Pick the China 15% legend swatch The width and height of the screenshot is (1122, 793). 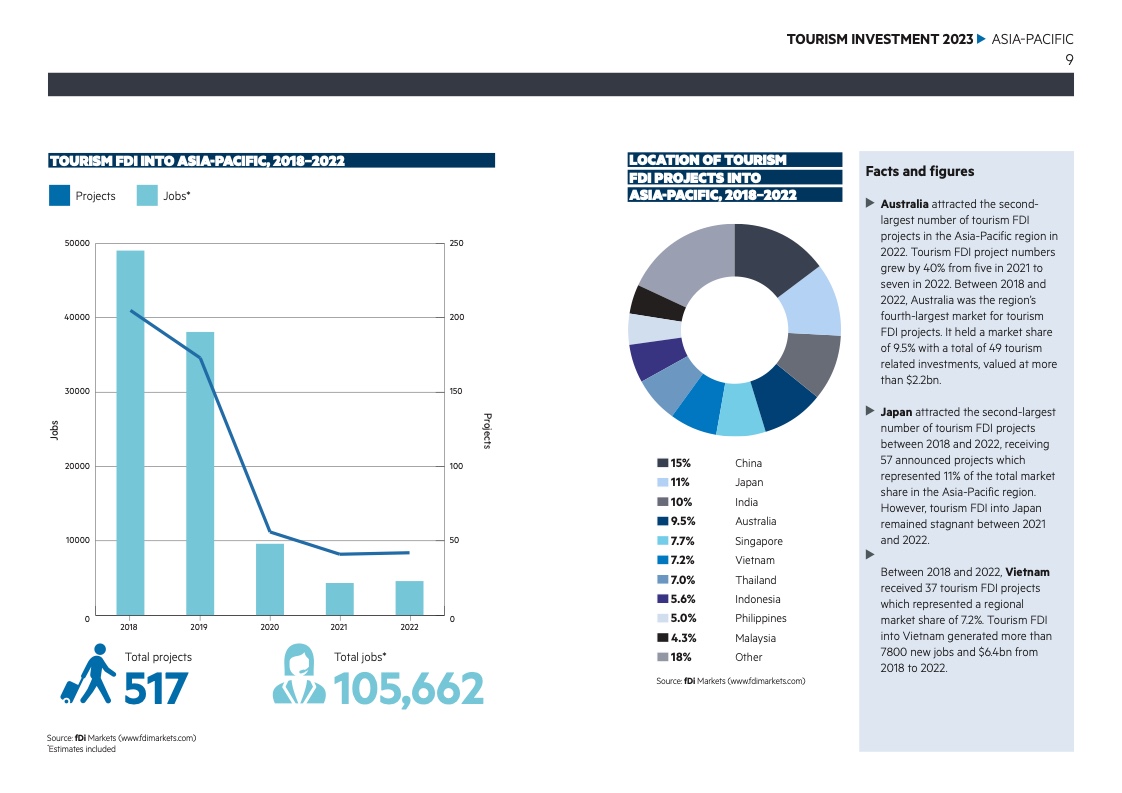(x=662, y=463)
